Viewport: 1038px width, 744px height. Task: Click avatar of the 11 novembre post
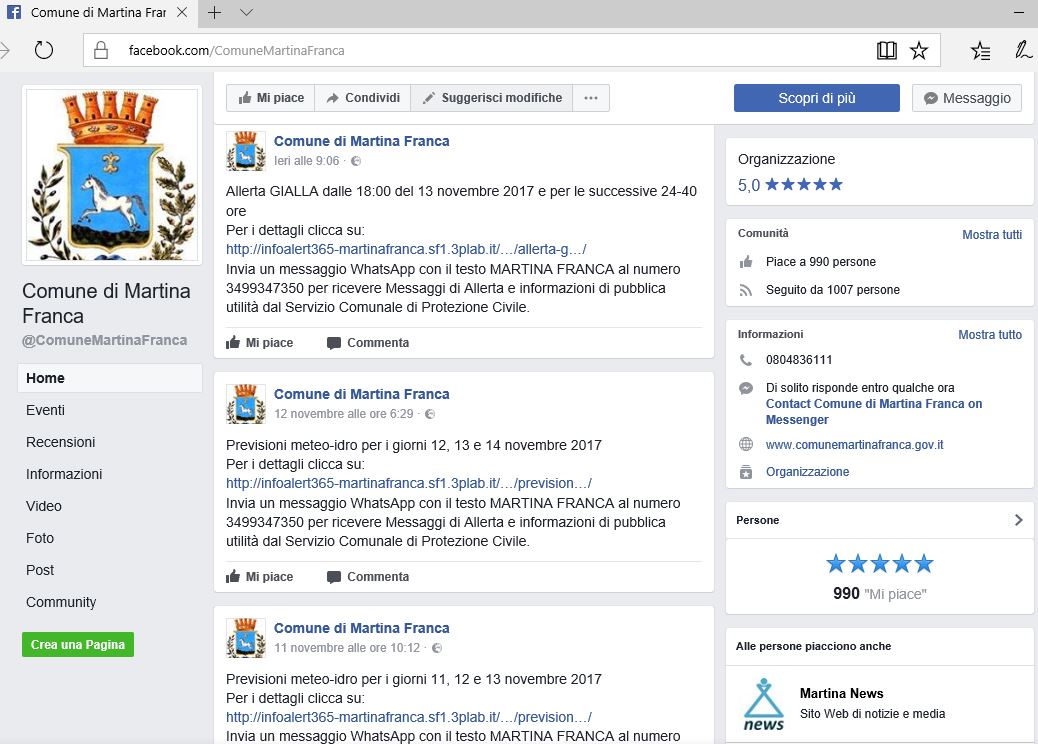pyautogui.click(x=246, y=638)
